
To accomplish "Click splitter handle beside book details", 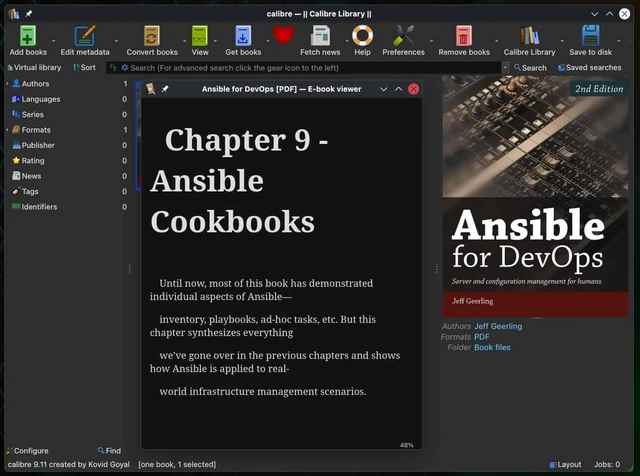I will point(437,268).
